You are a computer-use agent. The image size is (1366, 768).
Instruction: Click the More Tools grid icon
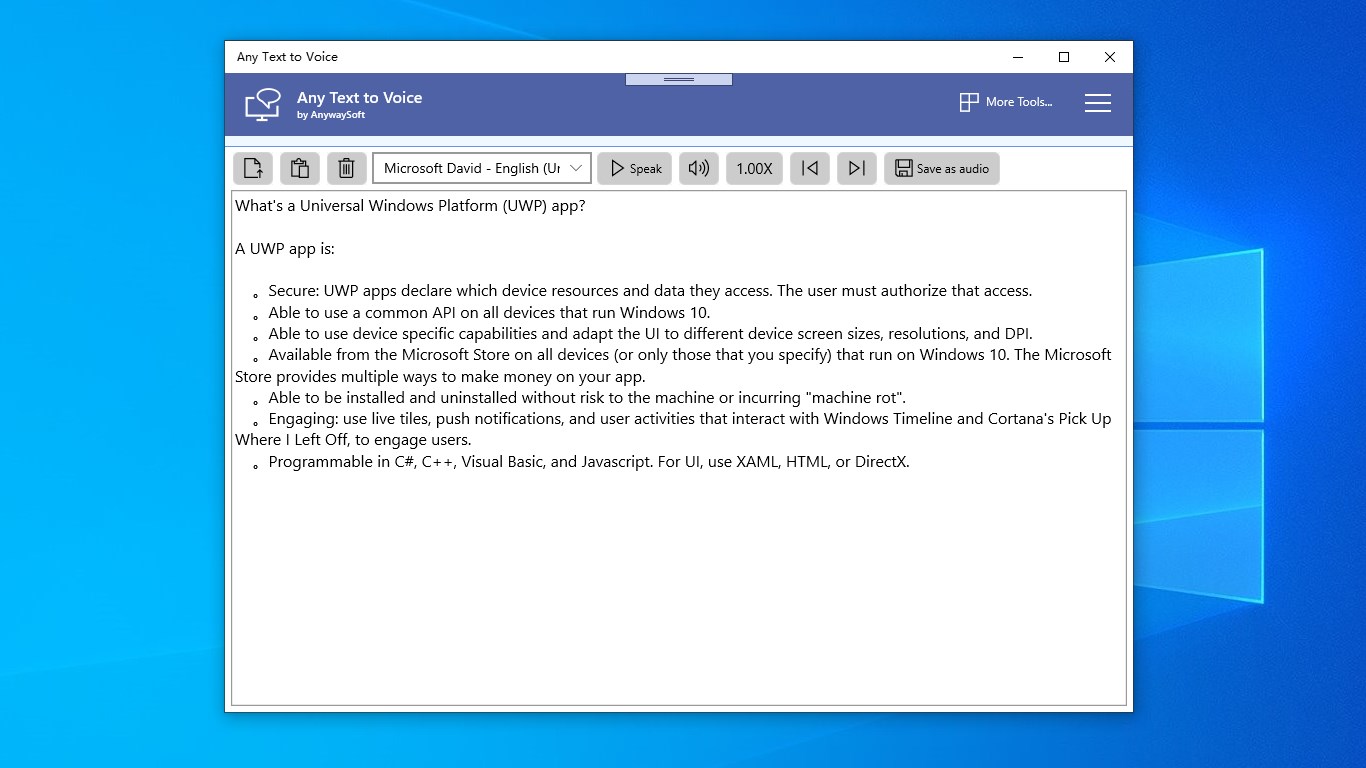968,102
